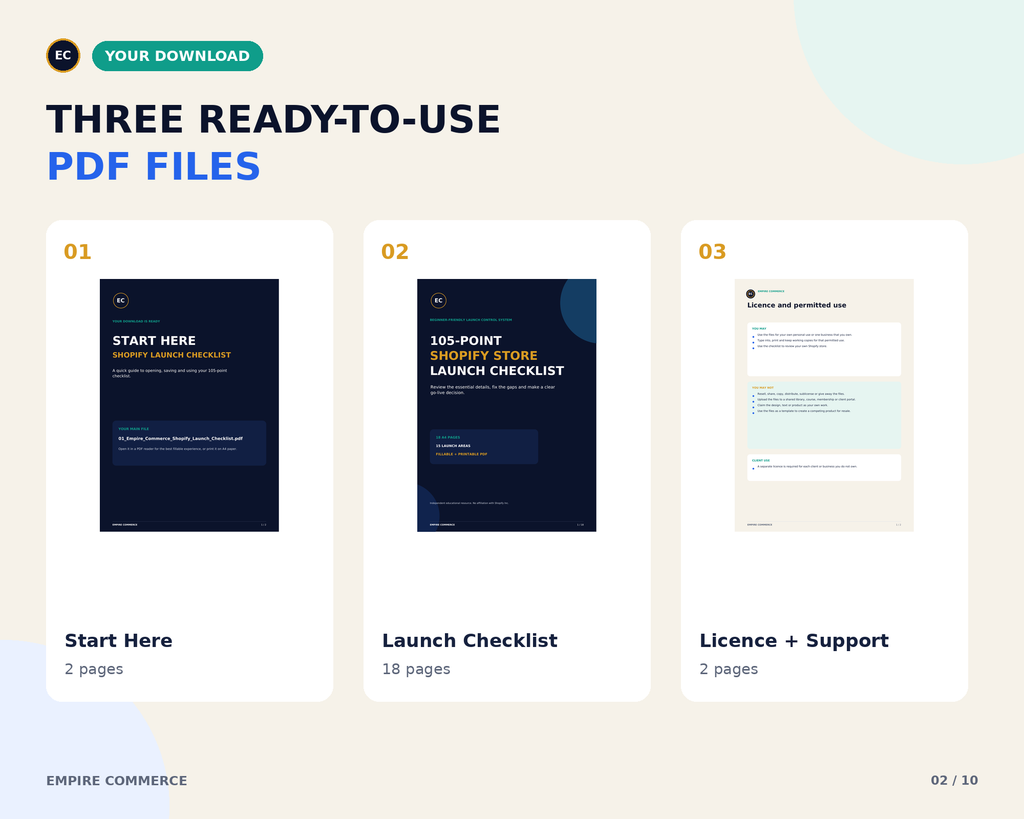Click the 02 card number
This screenshot has height=819, width=1024.
click(394, 251)
